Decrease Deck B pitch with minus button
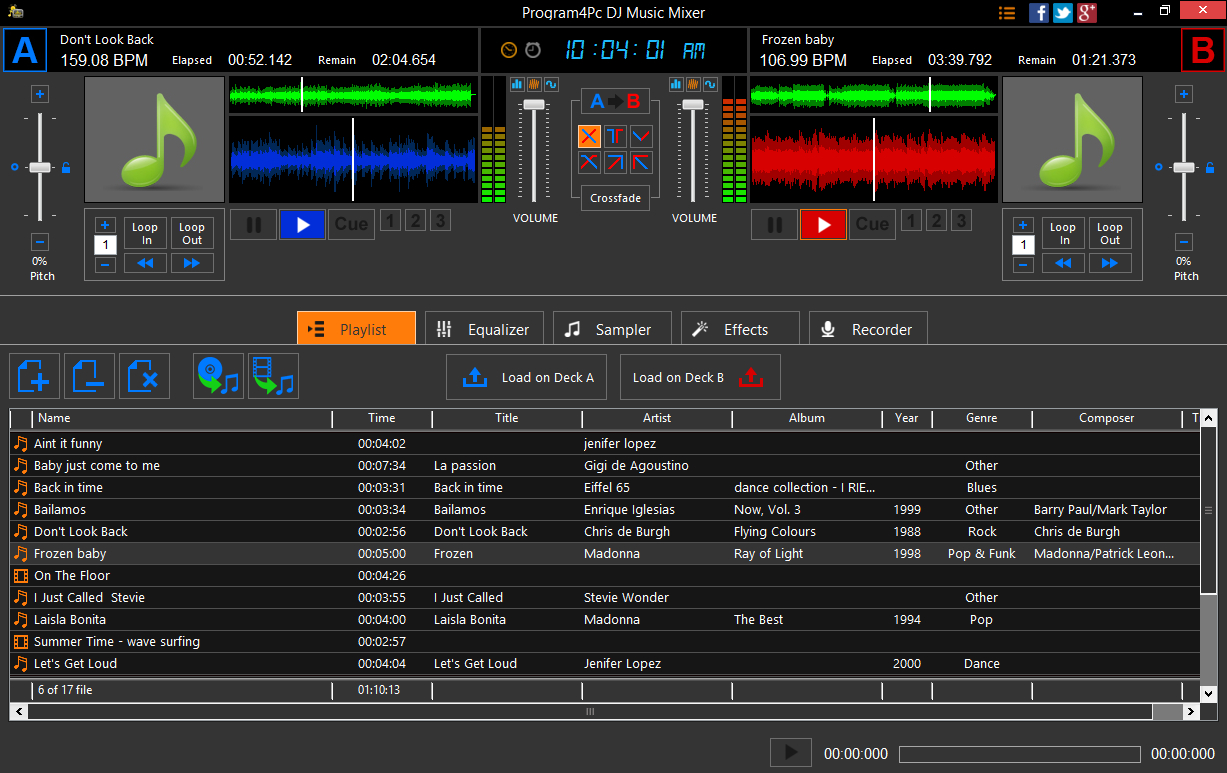 (1184, 242)
